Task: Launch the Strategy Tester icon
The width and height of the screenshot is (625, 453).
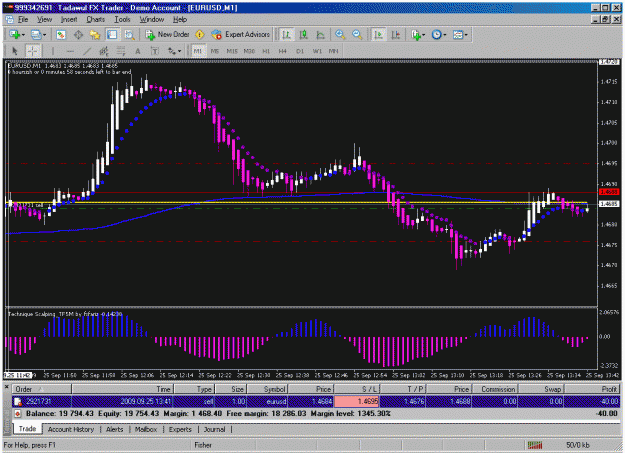Action: point(129,35)
